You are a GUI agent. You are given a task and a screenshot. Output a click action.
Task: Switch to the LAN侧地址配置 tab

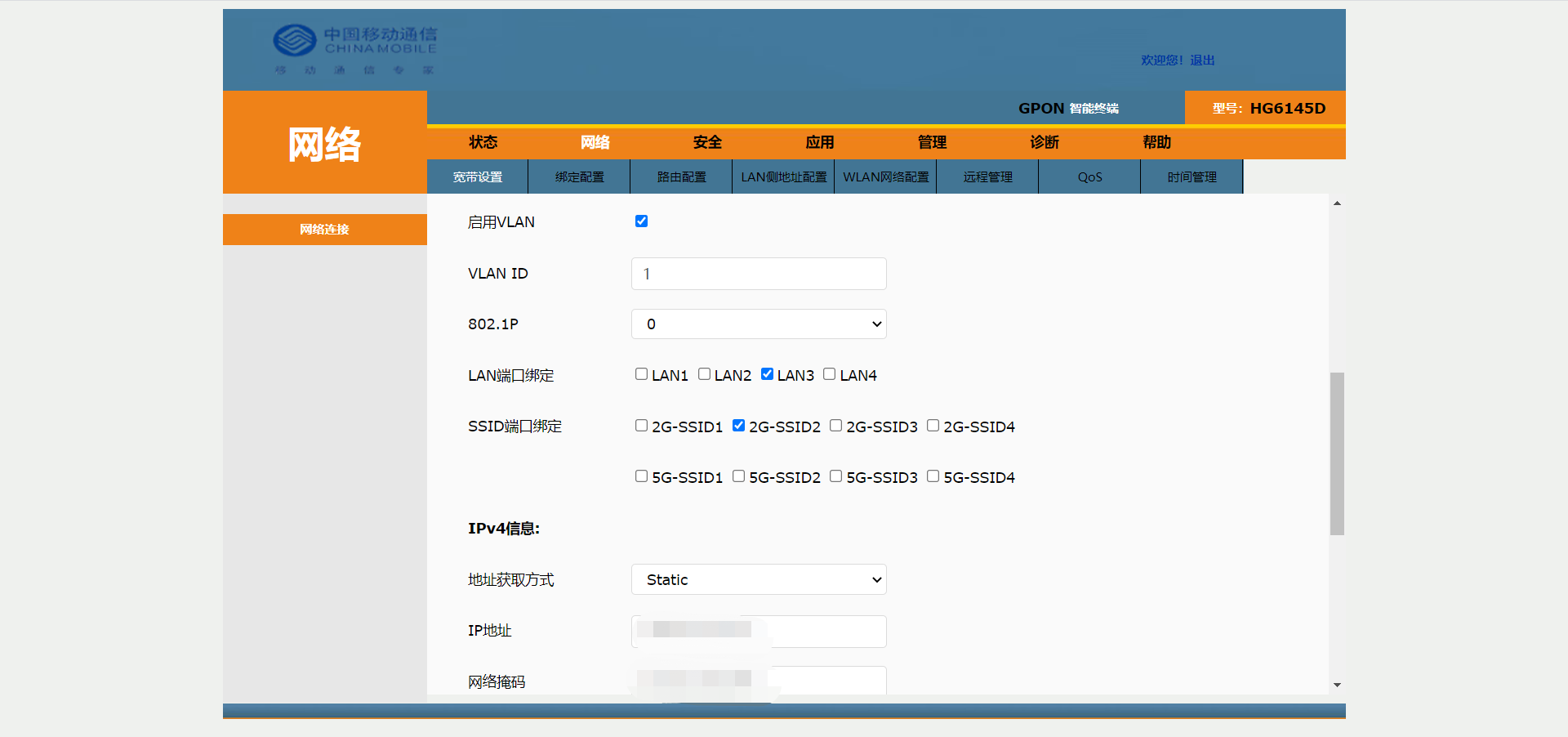[784, 176]
